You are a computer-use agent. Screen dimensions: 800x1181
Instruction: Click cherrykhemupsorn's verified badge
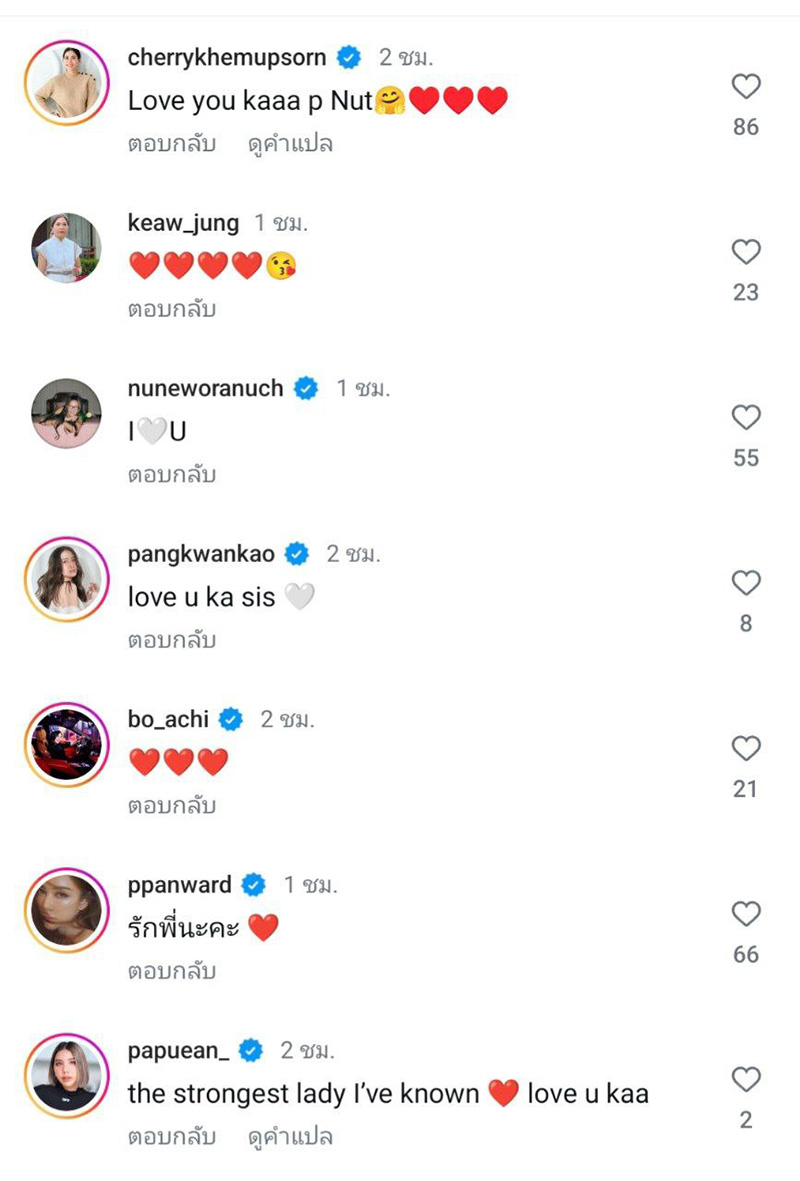coord(347,58)
